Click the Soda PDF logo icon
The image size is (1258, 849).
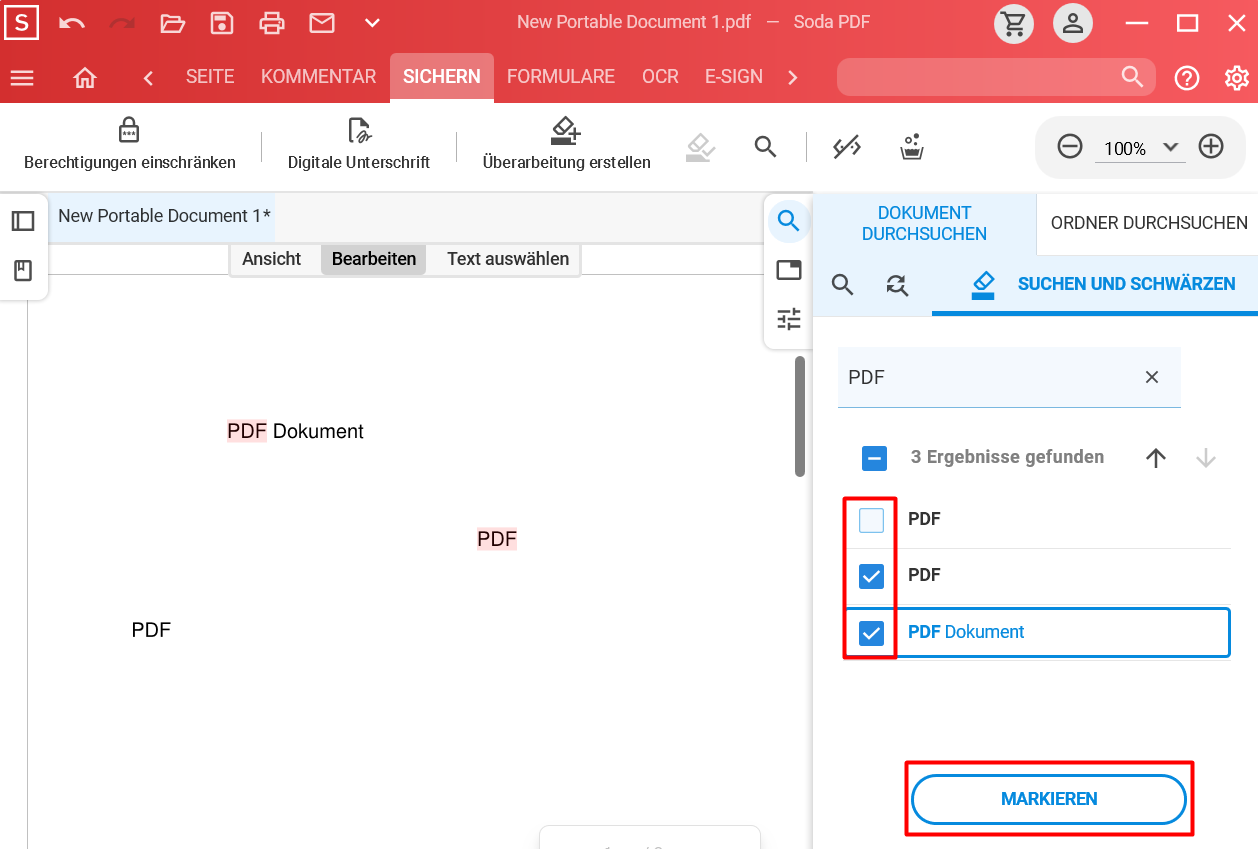point(22,22)
